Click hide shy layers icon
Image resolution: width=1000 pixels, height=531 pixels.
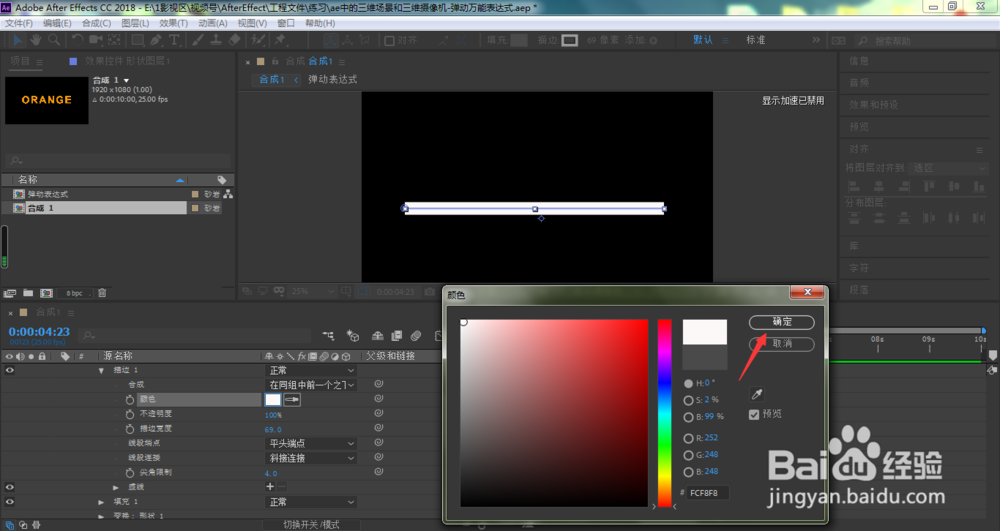pyautogui.click(x=378, y=335)
